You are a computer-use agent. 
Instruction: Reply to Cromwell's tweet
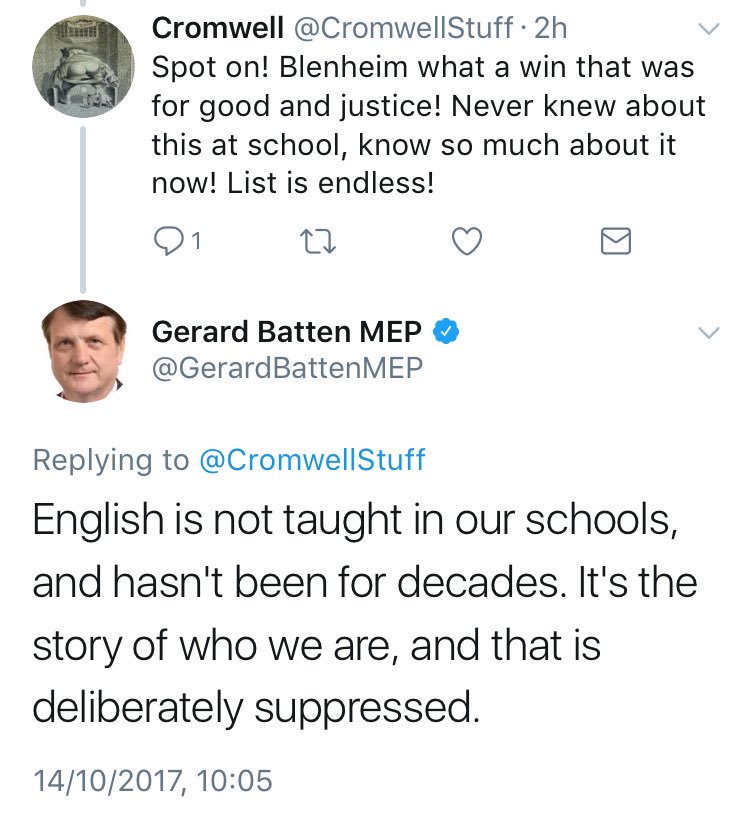[x=167, y=240]
